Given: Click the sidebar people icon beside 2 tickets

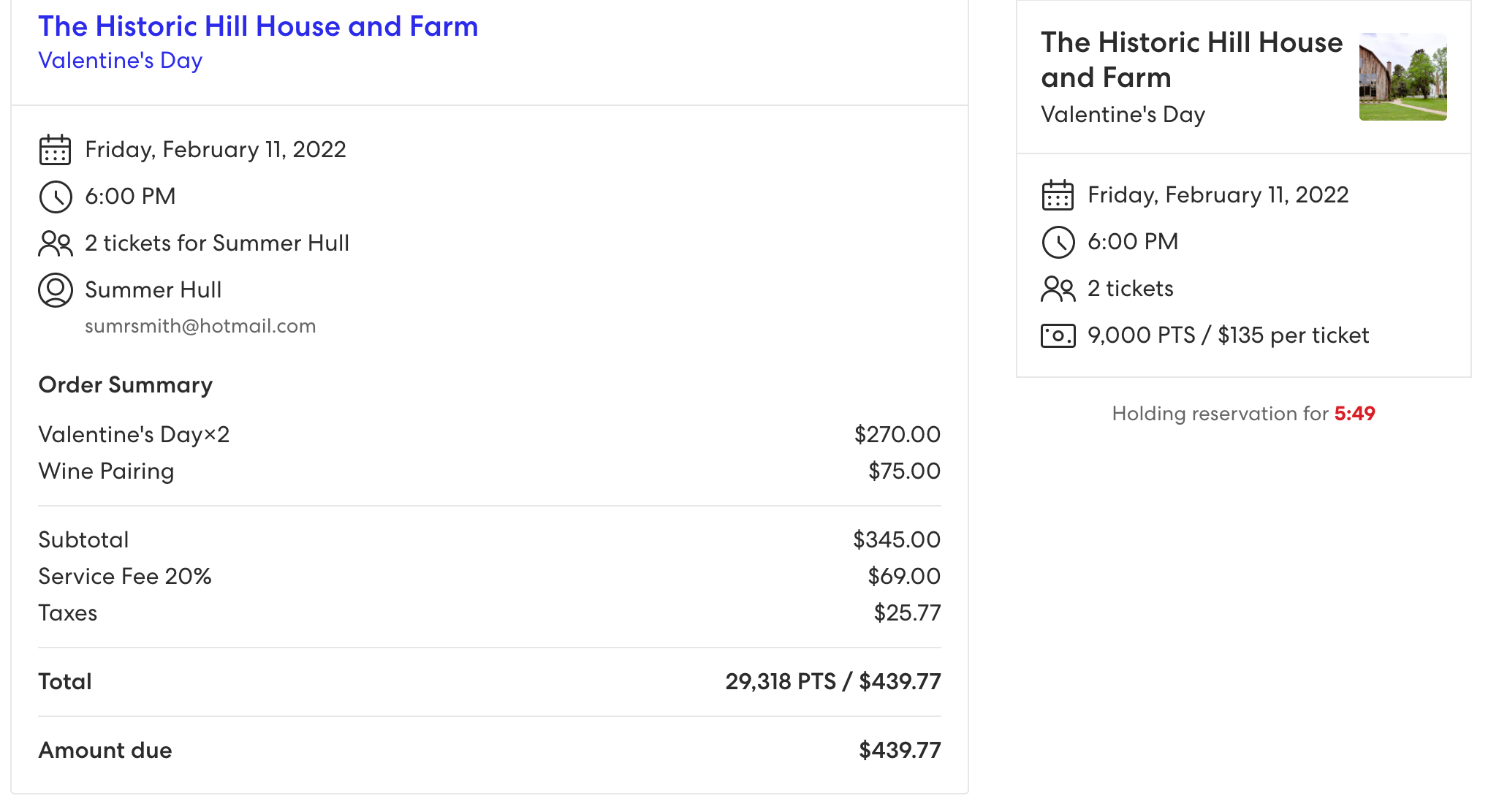Looking at the screenshot, I should (1058, 289).
